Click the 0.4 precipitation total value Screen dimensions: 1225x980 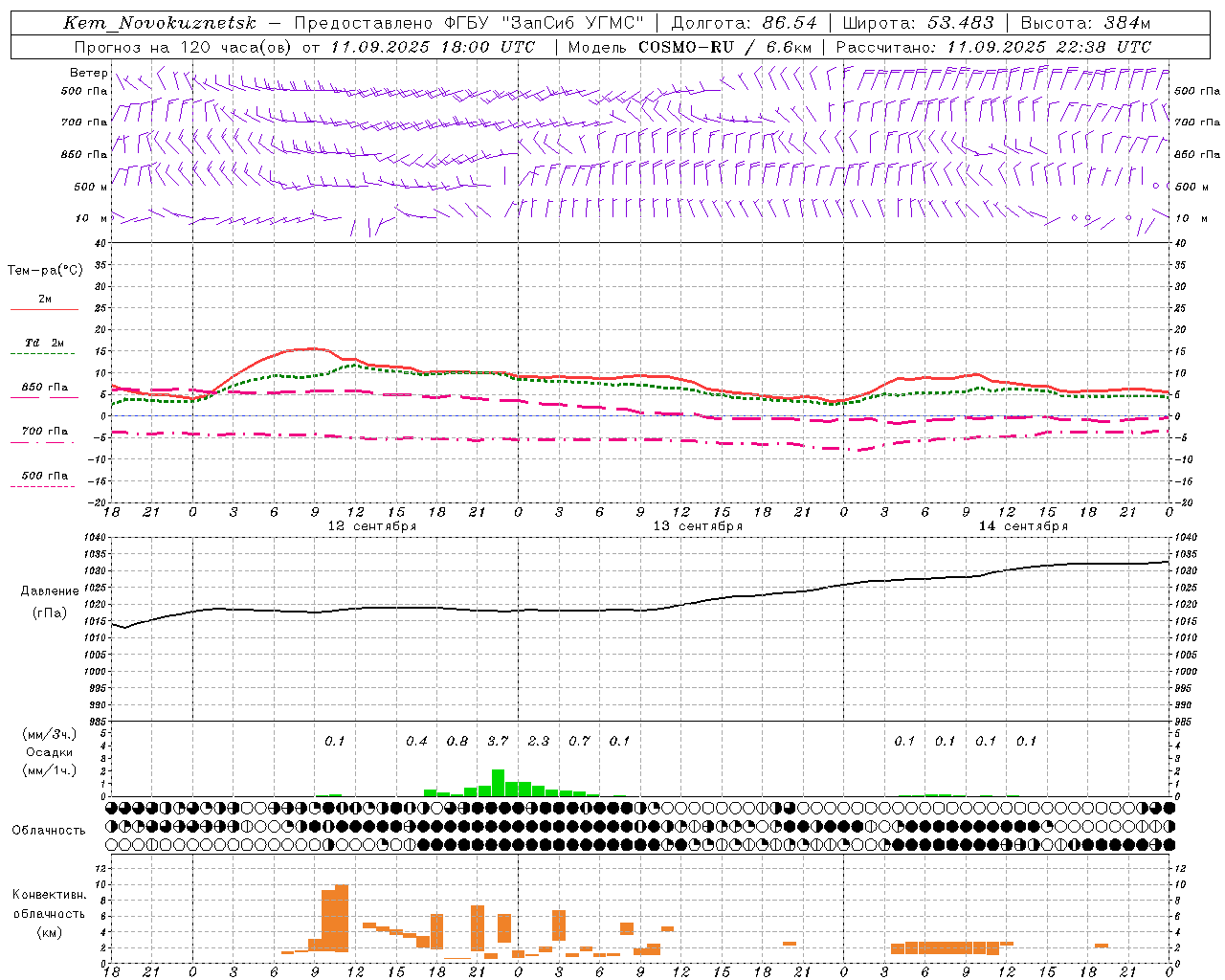416,741
